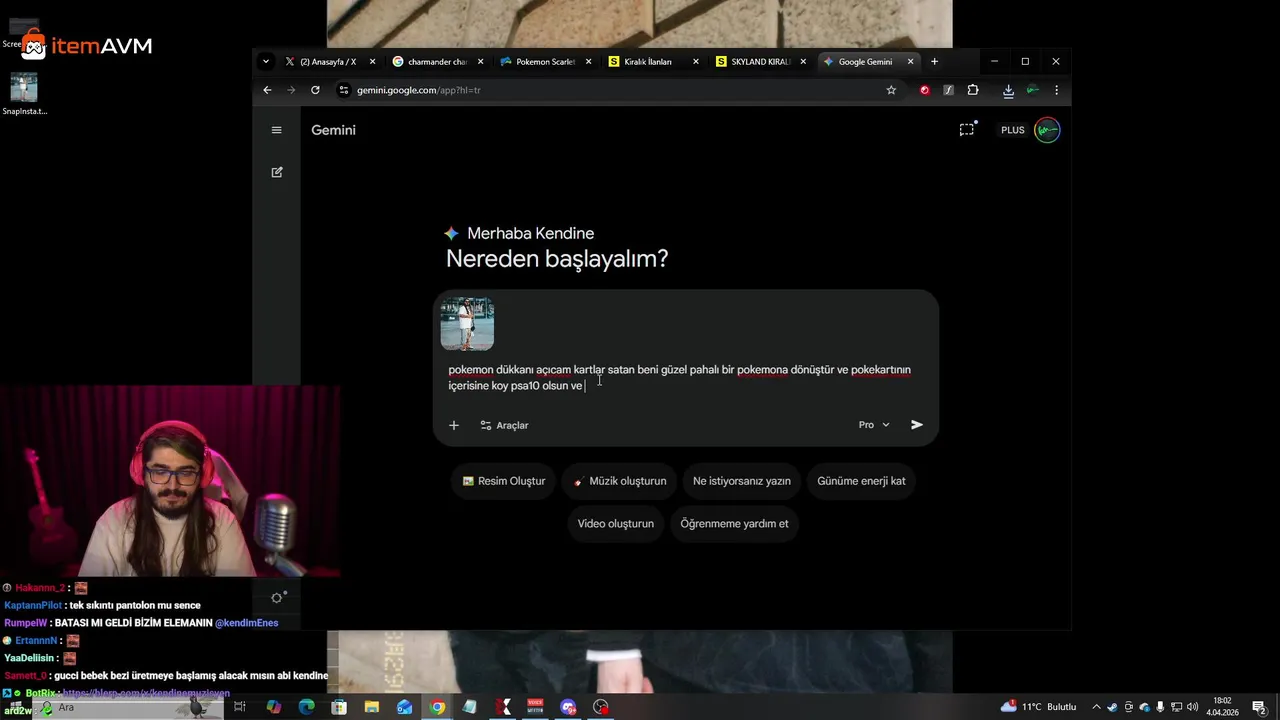Image resolution: width=1280 pixels, height=720 pixels.
Task: Open OBS Studio from the taskbar
Action: click(x=601, y=707)
